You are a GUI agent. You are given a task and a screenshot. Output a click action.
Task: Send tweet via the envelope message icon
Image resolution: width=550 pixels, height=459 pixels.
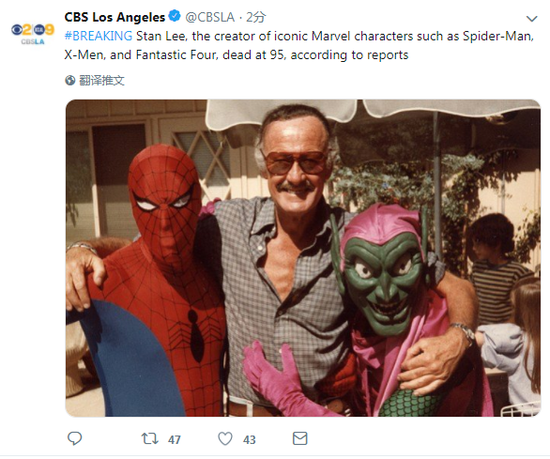tap(300, 438)
